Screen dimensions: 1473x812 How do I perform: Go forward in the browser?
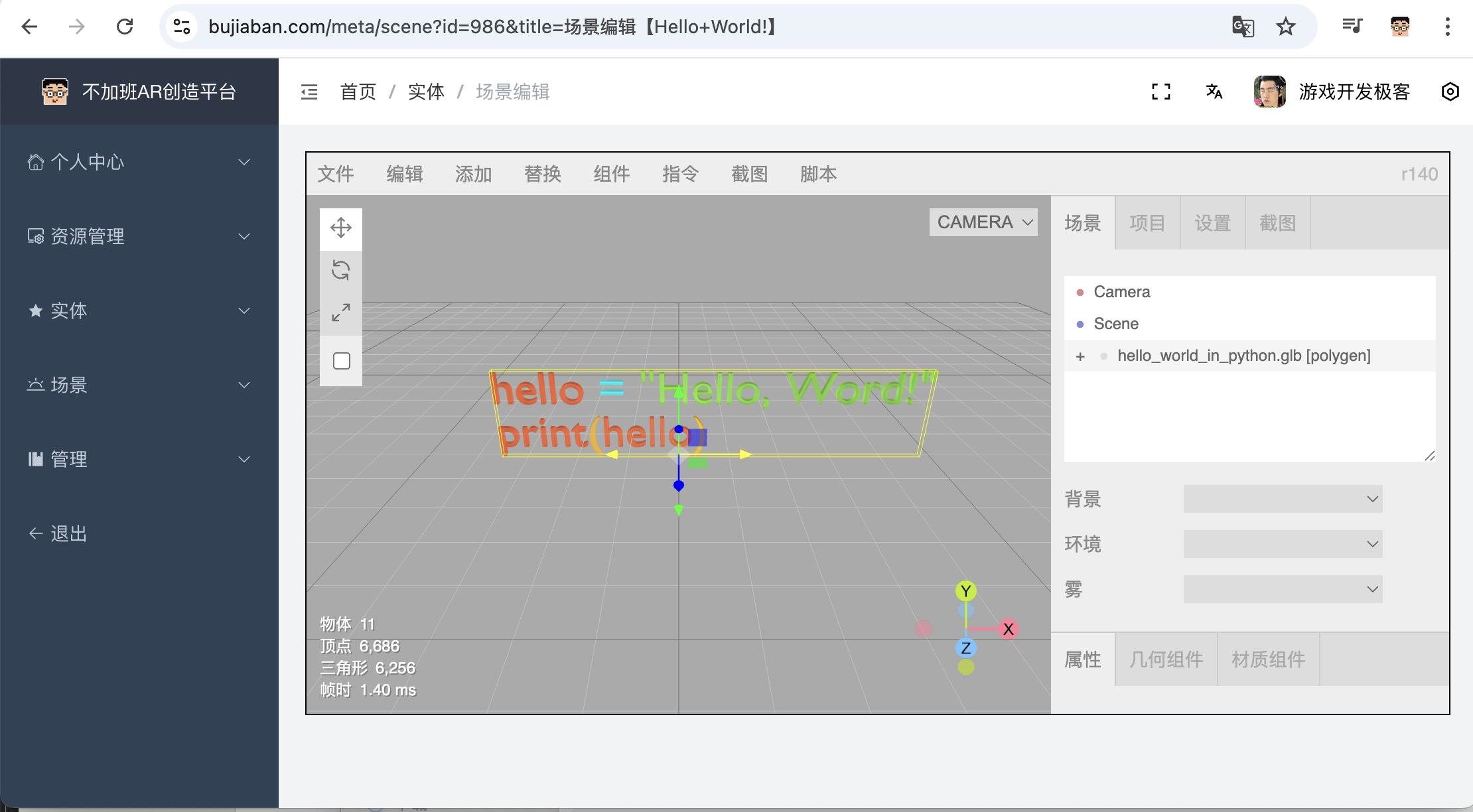[x=77, y=27]
